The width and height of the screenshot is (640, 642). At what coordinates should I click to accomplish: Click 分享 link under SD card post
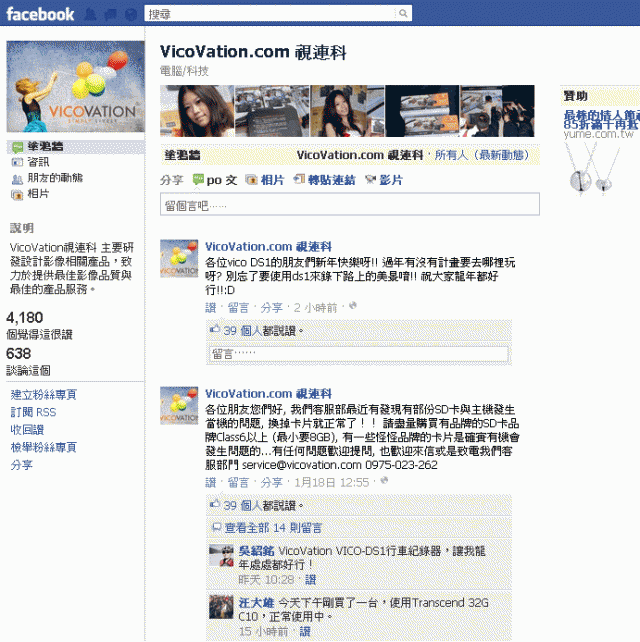pos(271,483)
